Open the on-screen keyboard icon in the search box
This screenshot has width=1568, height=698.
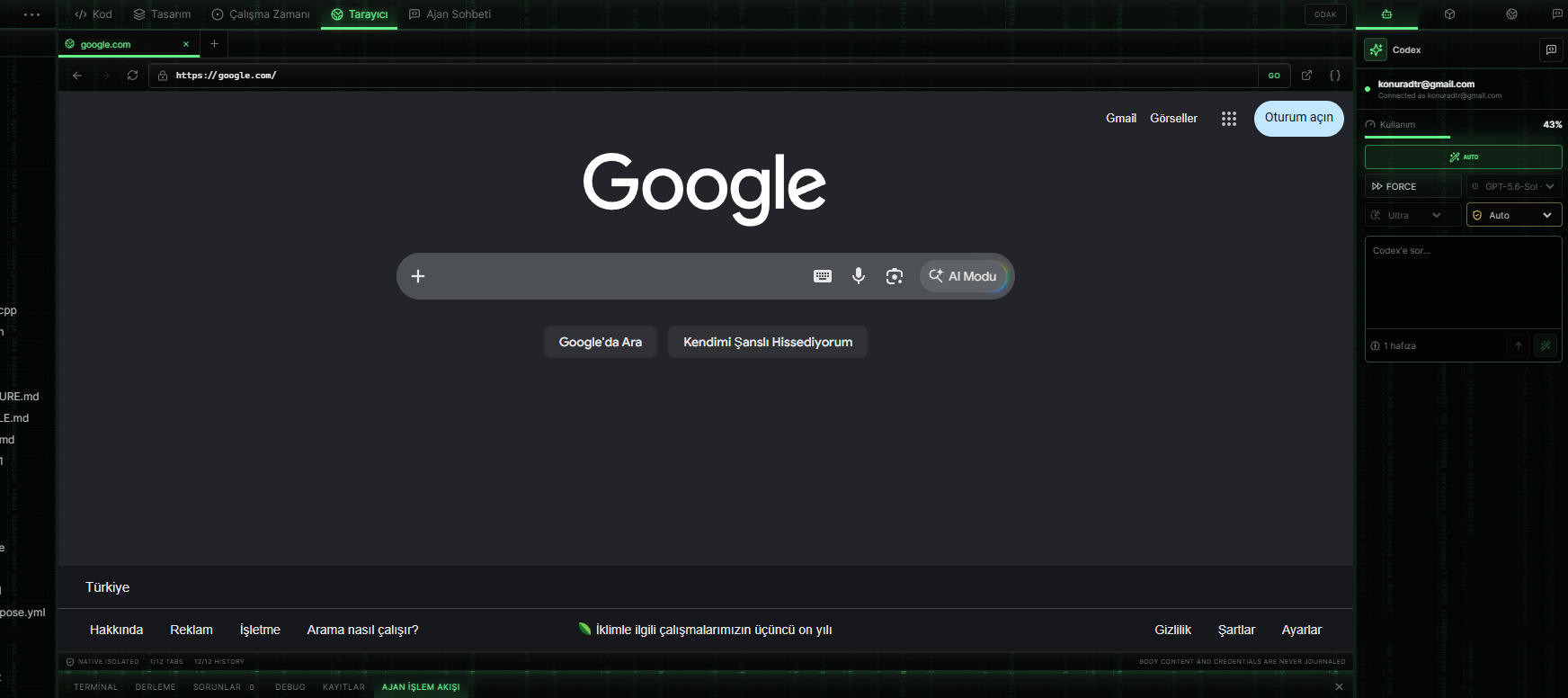[x=823, y=276]
